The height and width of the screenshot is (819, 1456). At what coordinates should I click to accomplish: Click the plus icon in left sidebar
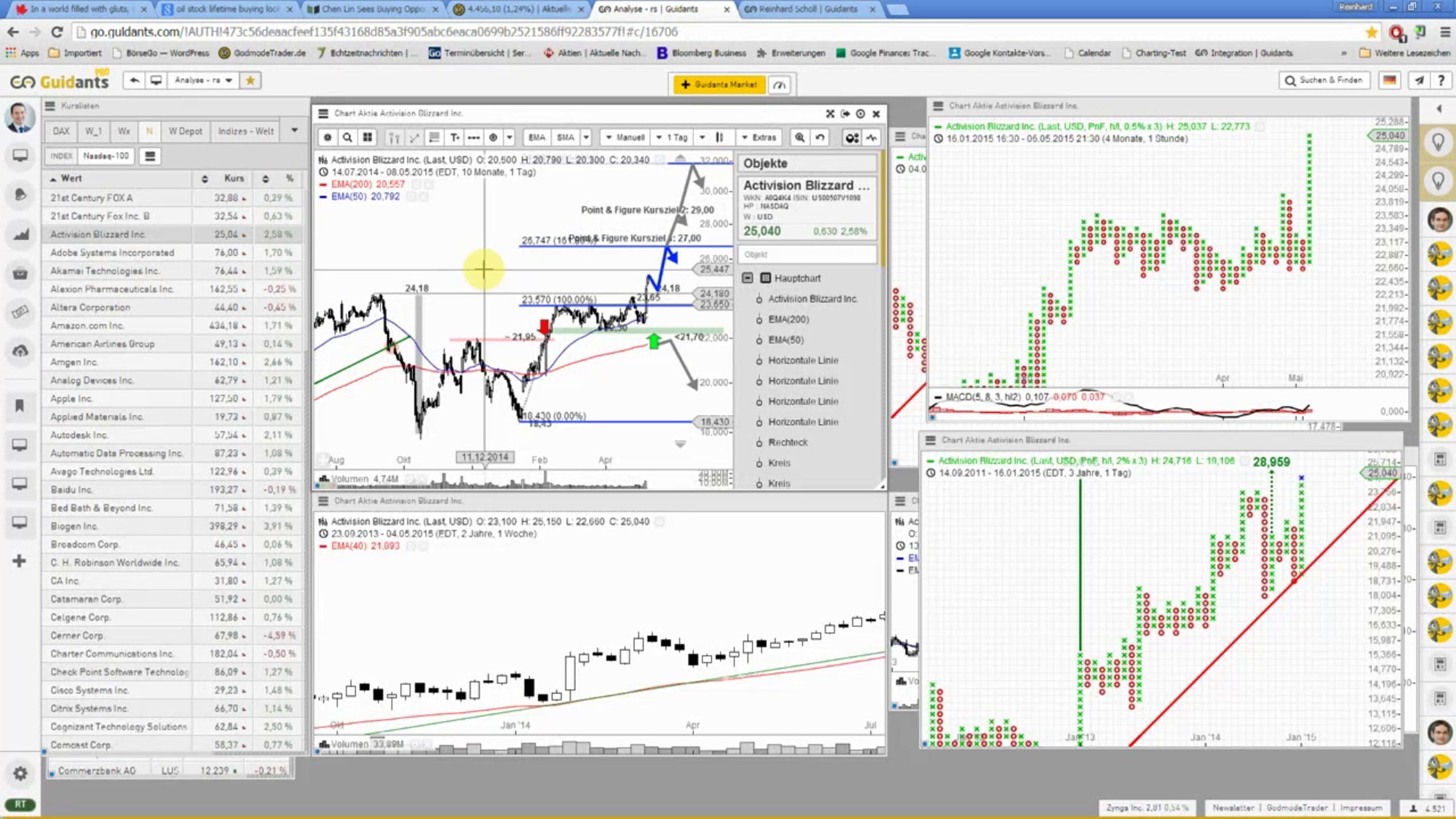[x=19, y=561]
